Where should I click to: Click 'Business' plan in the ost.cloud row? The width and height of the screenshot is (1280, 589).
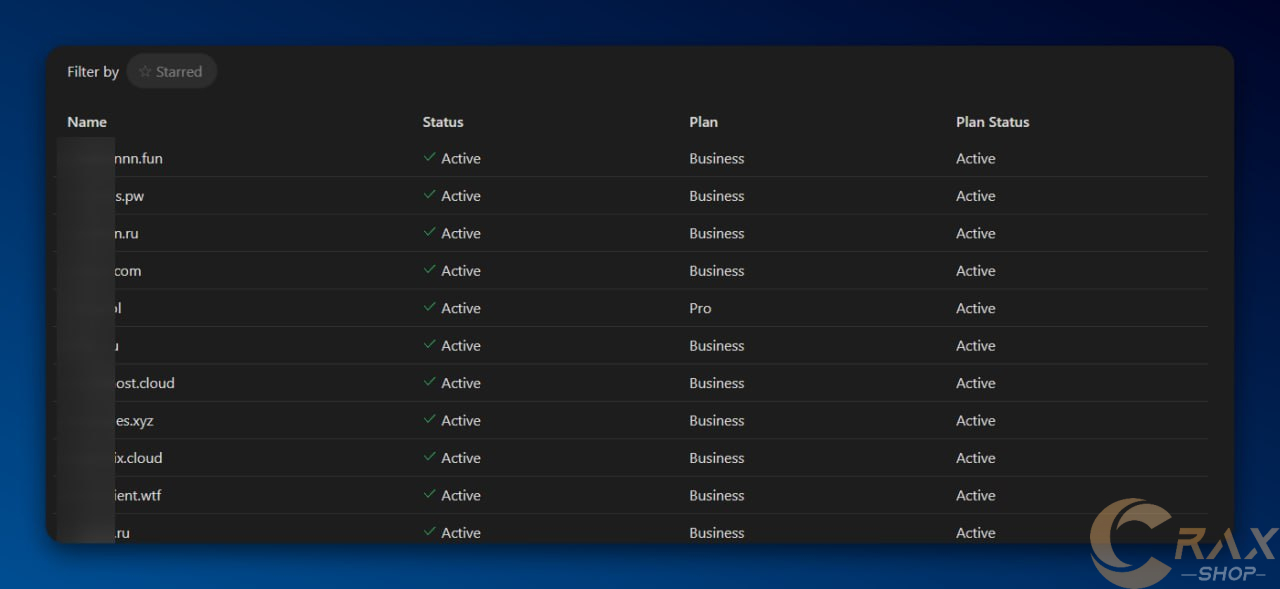coord(717,383)
